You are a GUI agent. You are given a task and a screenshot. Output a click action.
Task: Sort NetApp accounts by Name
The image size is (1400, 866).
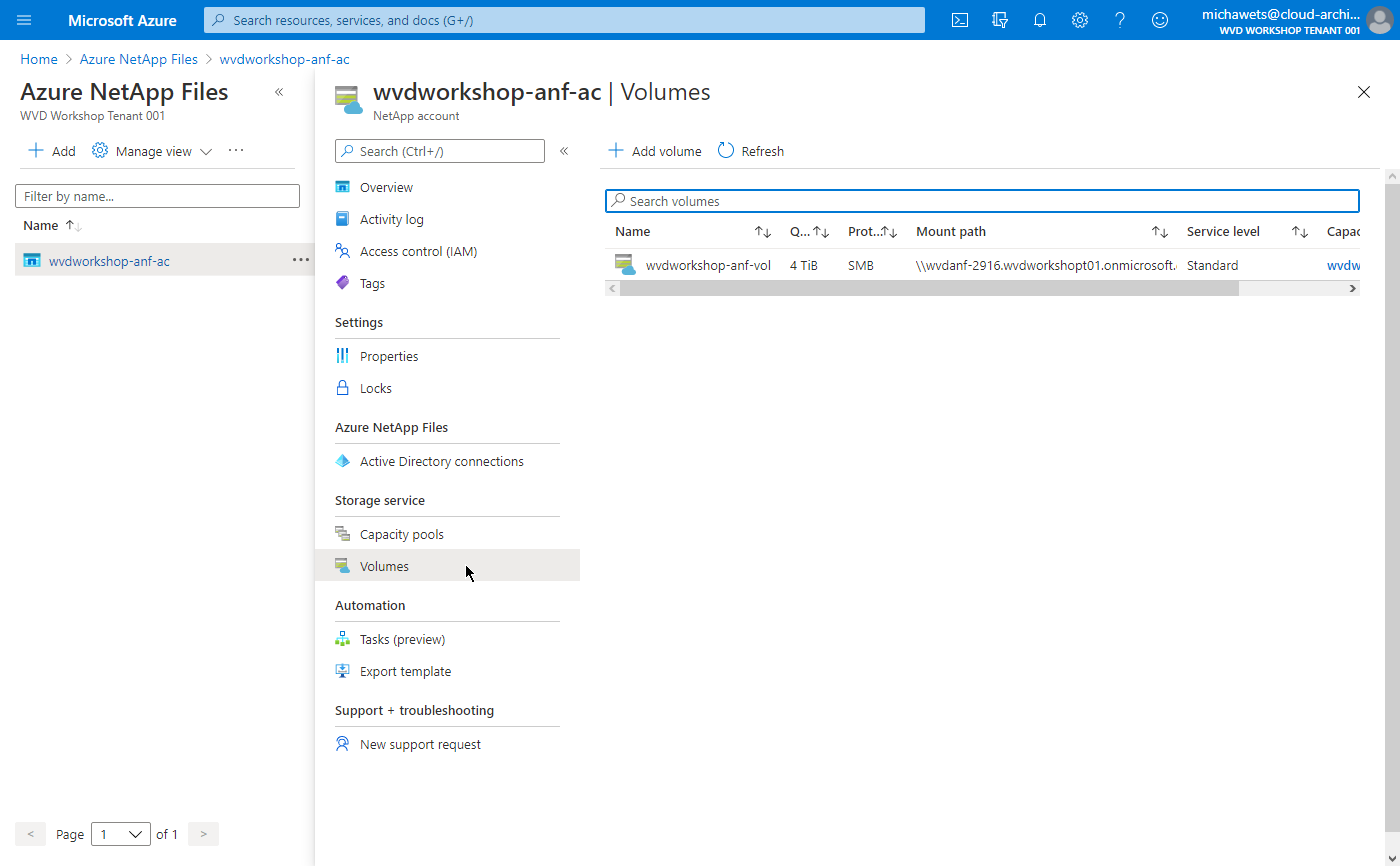52,225
